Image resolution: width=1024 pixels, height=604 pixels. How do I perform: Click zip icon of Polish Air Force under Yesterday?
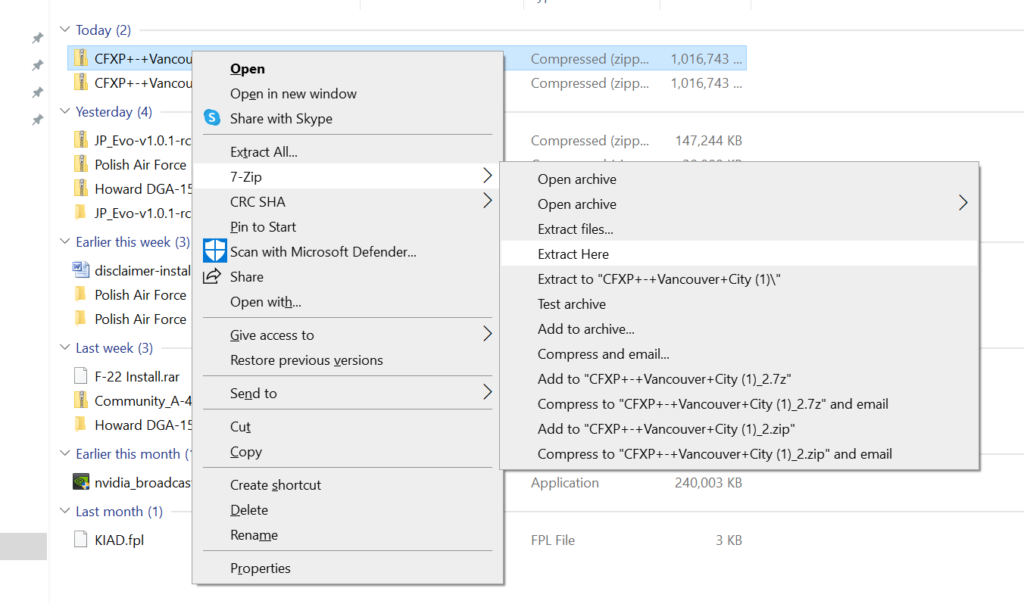point(81,164)
